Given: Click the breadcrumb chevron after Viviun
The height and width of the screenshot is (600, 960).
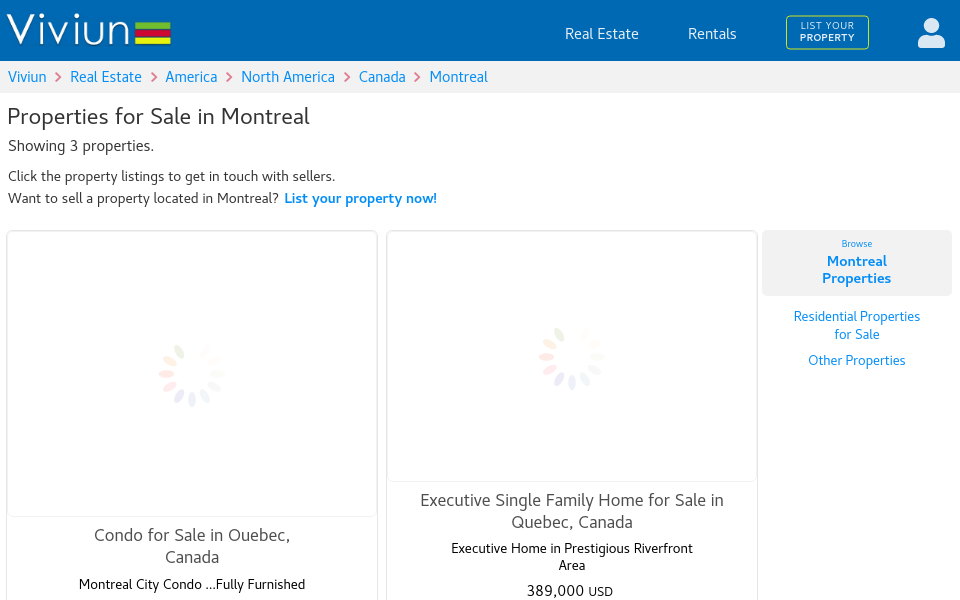Looking at the screenshot, I should click(x=57, y=77).
